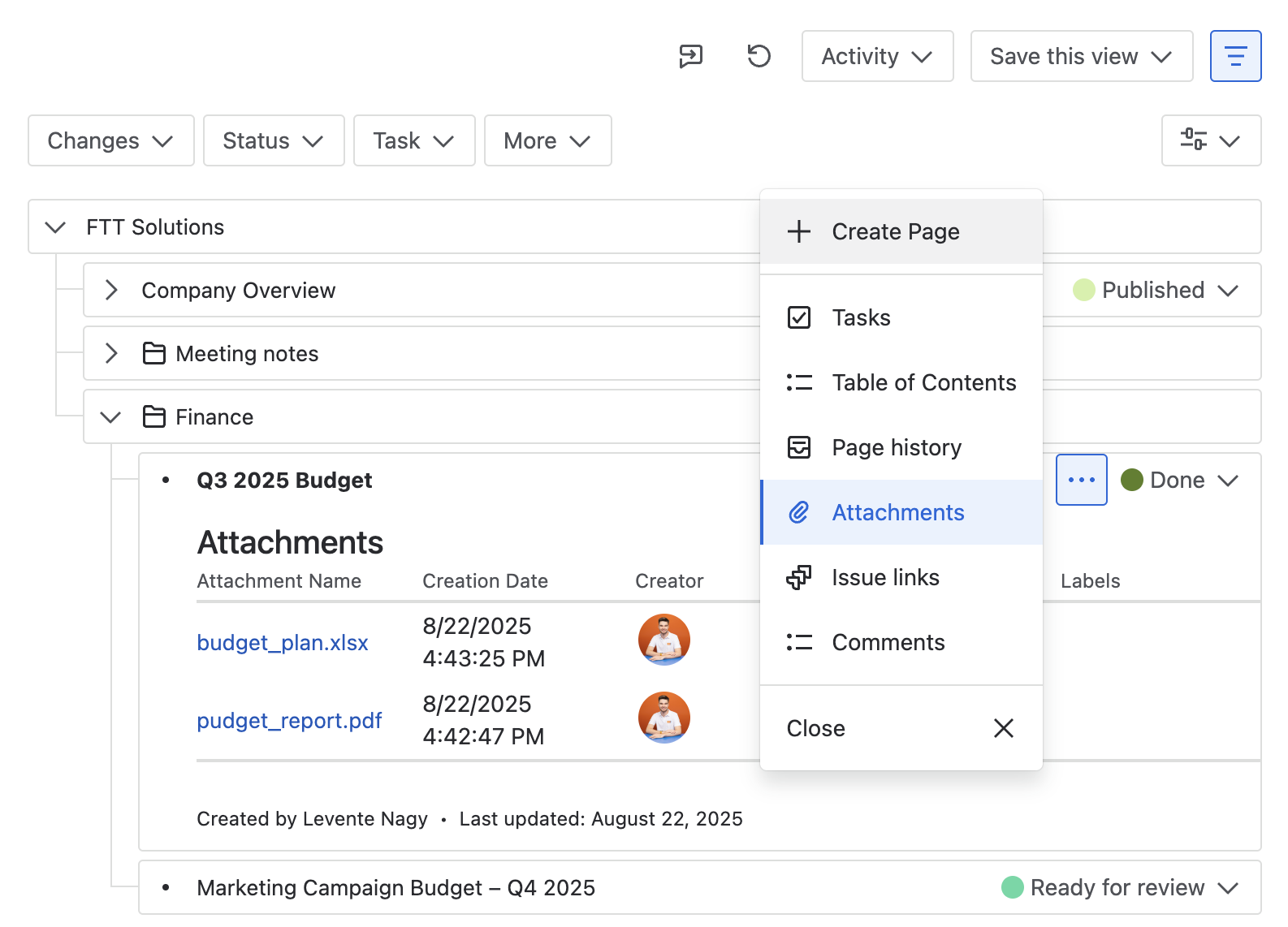The height and width of the screenshot is (927, 1288).
Task: Collapse the FTT Solutions tree root
Action: coord(55,227)
